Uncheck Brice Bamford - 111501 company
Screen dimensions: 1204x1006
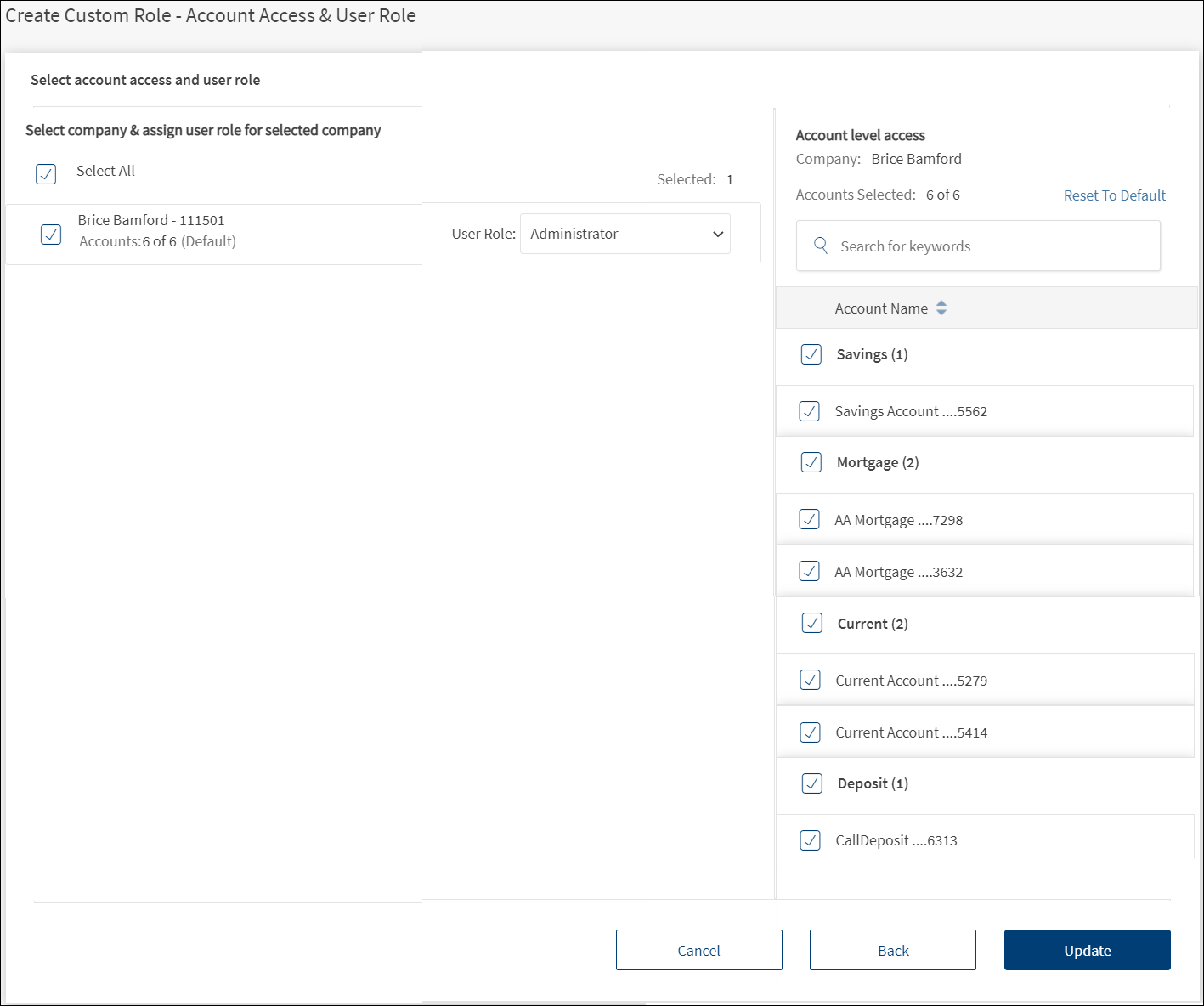click(x=51, y=235)
